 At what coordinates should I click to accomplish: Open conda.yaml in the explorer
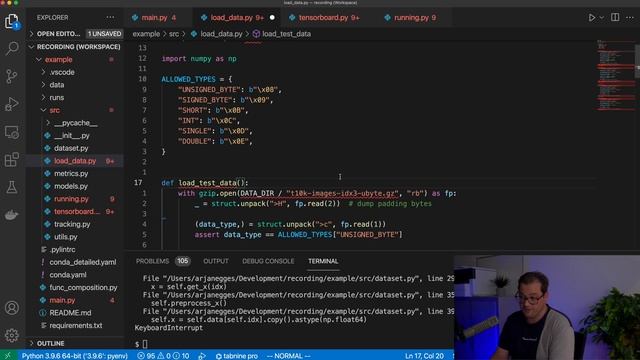coord(75,275)
